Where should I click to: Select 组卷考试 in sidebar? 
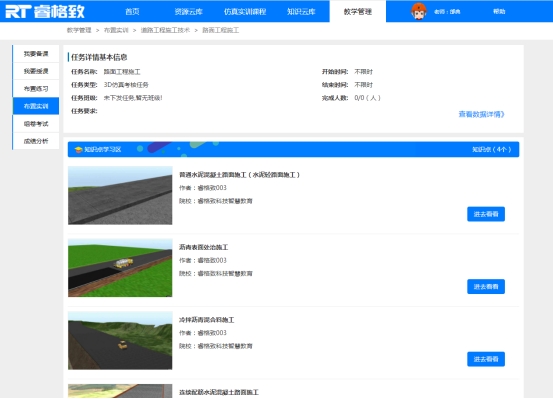click(36, 124)
